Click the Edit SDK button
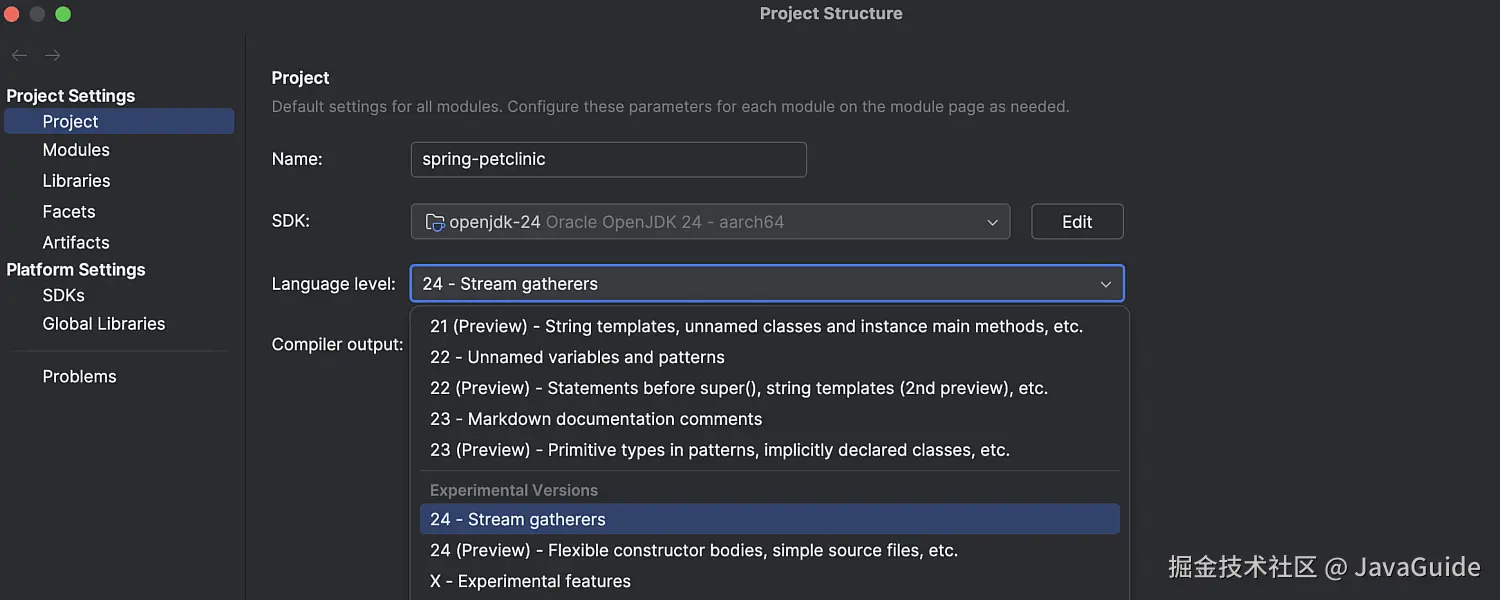Image resolution: width=1500 pixels, height=600 pixels. 1077,222
